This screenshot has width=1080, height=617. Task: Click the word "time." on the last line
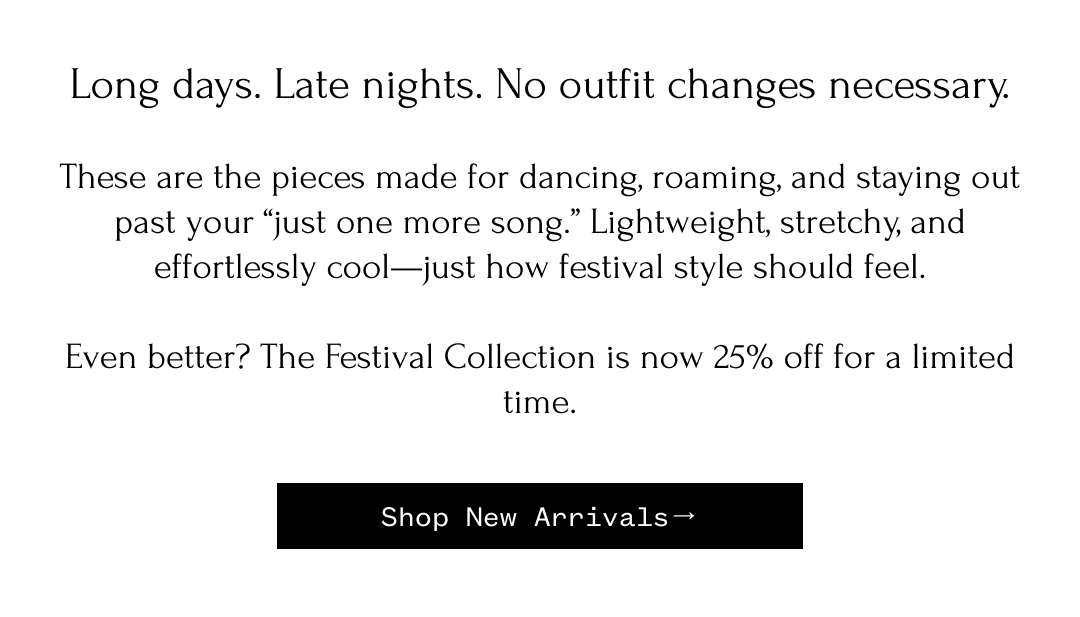pyautogui.click(x=539, y=402)
